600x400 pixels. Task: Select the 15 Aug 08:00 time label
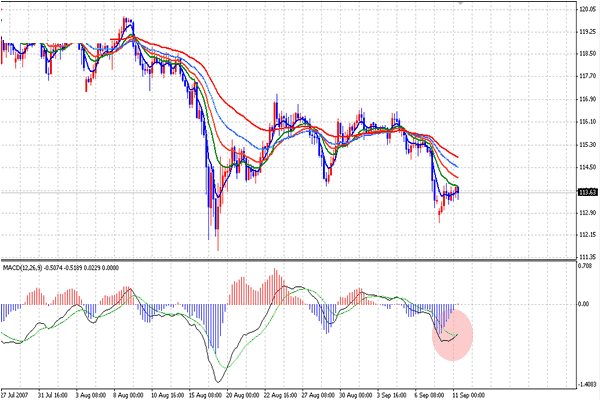205,395
